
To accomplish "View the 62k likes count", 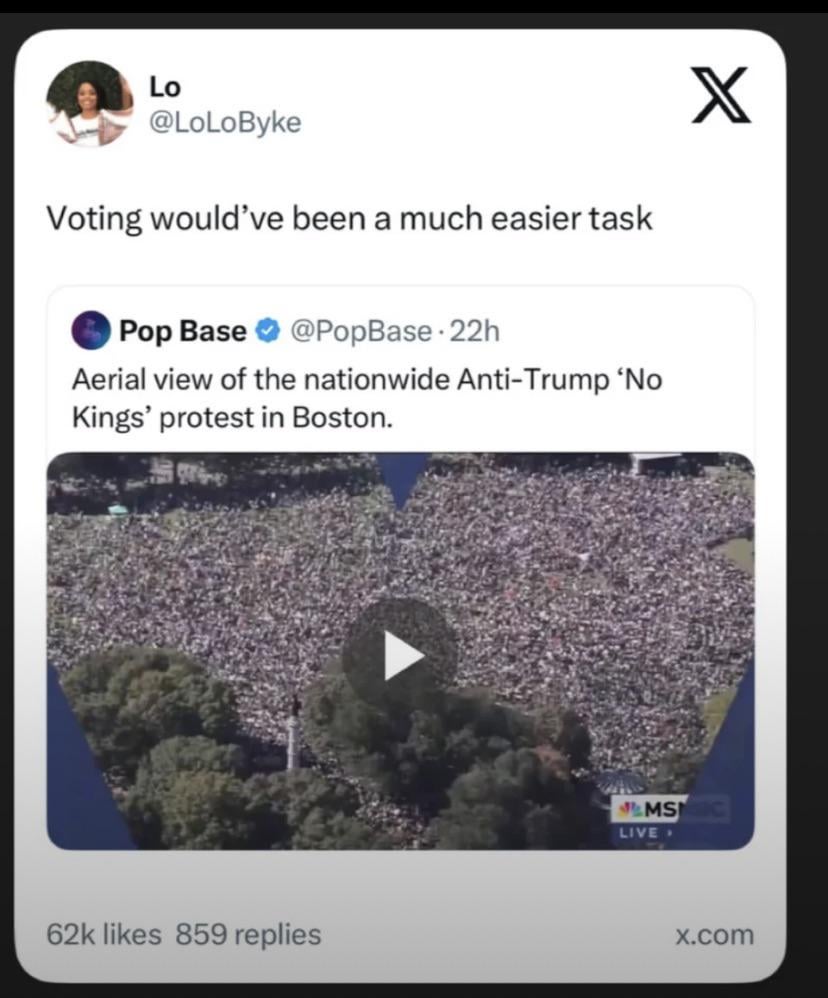I will [x=103, y=934].
